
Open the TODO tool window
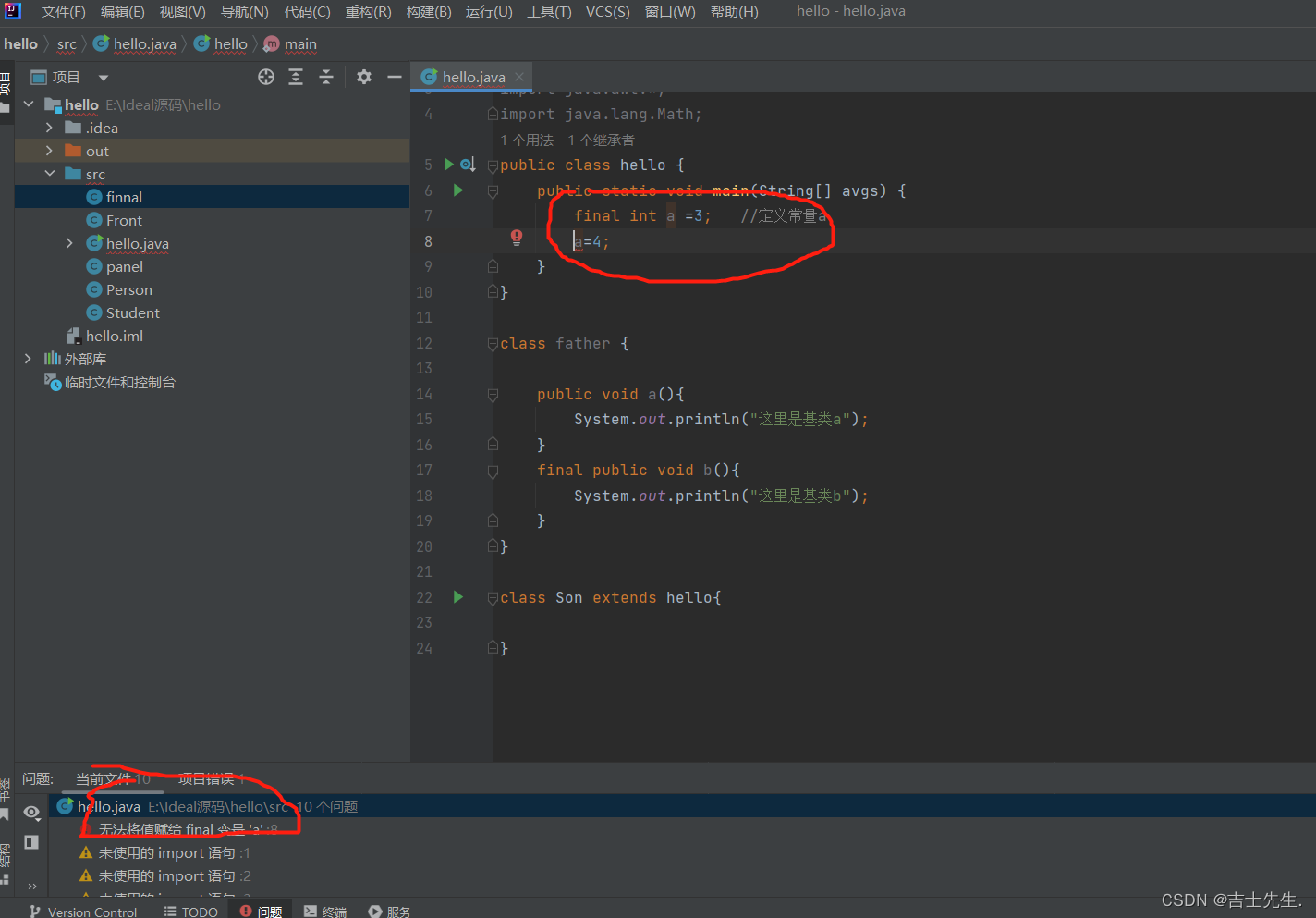pyautogui.click(x=190, y=912)
